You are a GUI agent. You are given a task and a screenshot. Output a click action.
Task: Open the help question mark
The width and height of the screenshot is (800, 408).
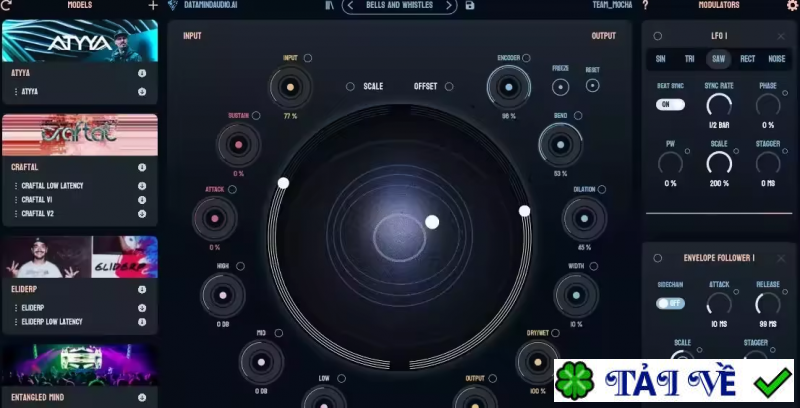pos(645,5)
